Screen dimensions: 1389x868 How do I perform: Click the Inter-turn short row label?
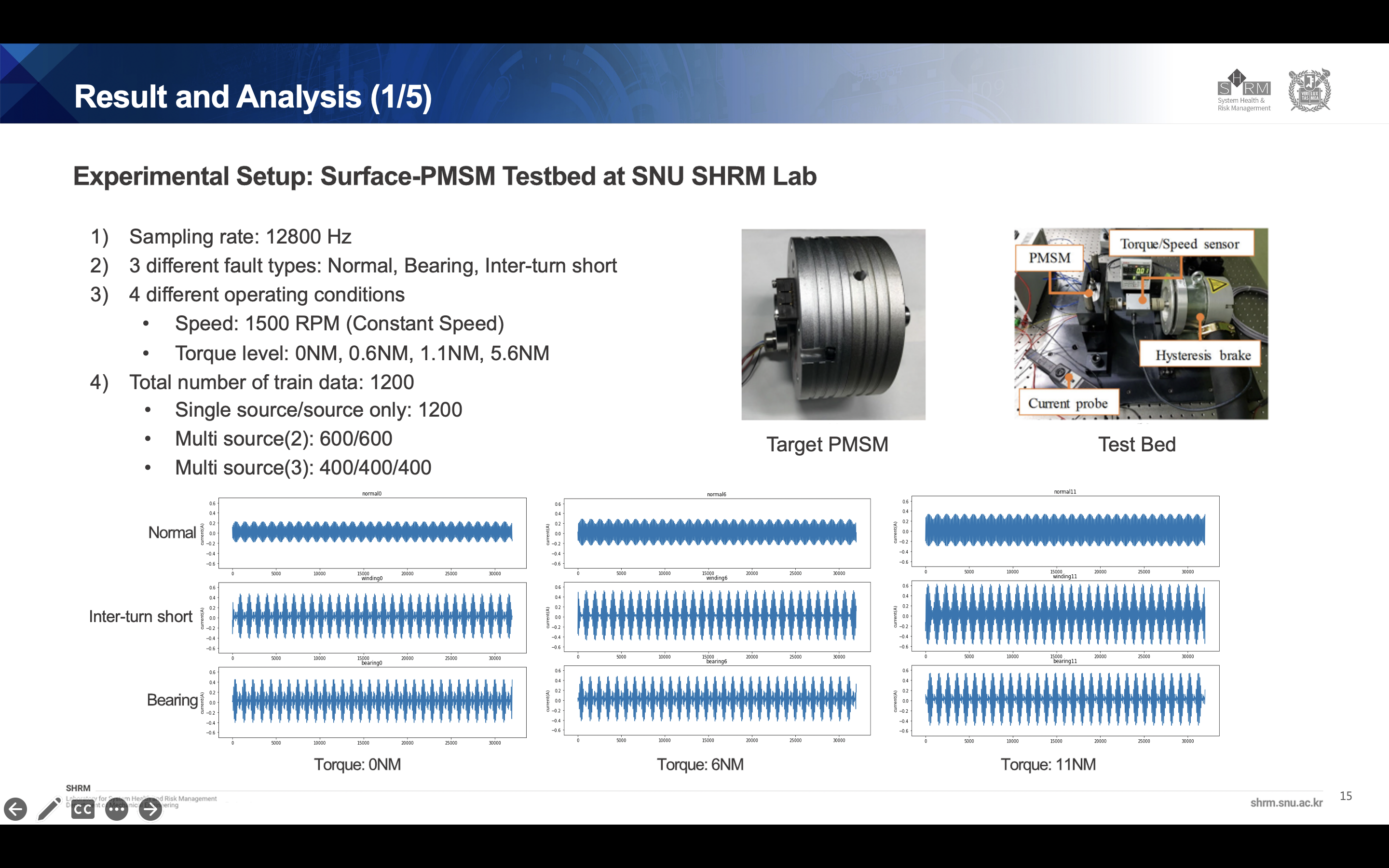tap(141, 617)
